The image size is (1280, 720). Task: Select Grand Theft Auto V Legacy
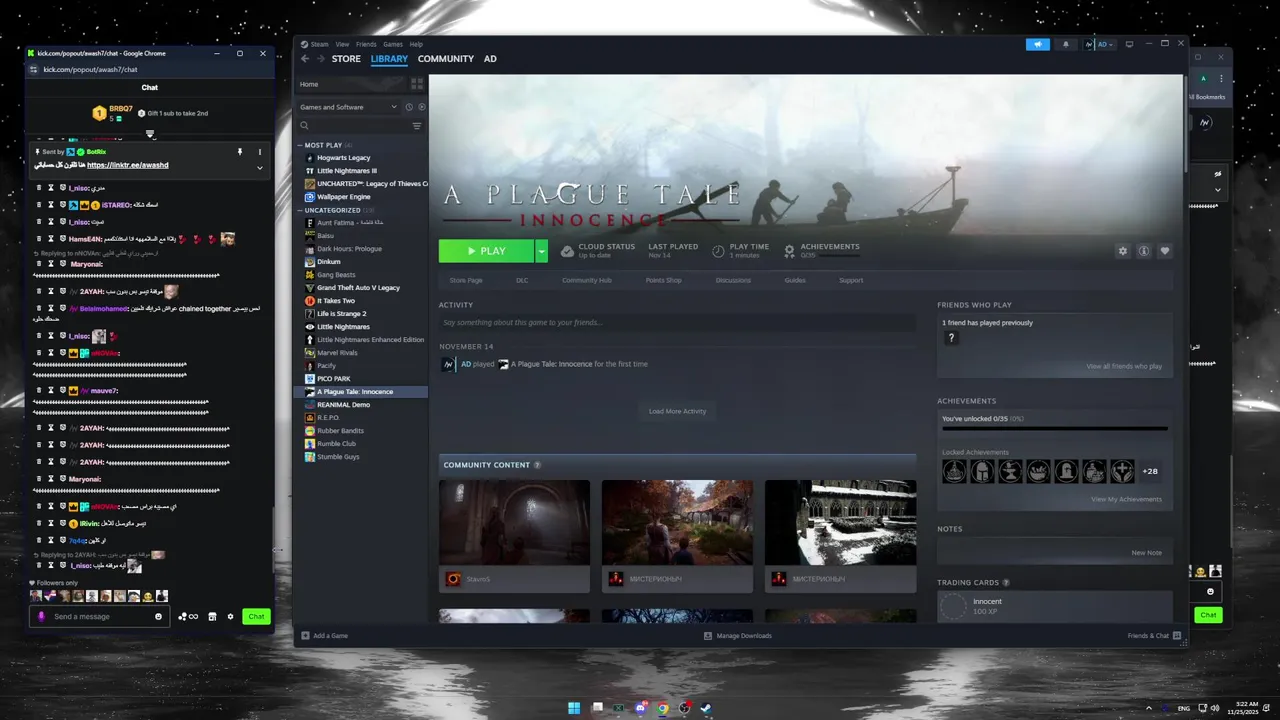(358, 288)
